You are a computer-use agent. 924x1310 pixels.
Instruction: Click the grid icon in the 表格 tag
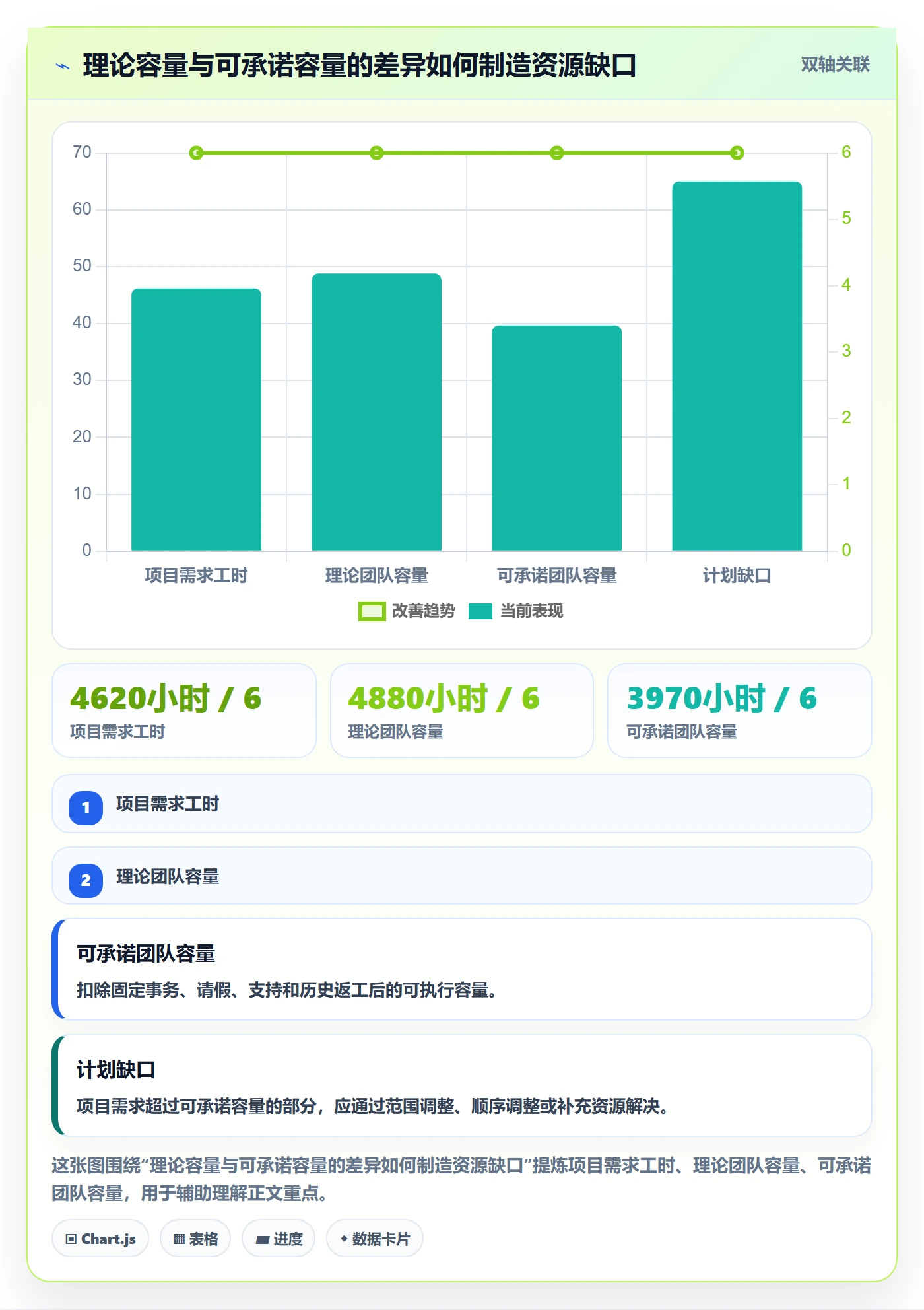179,1239
